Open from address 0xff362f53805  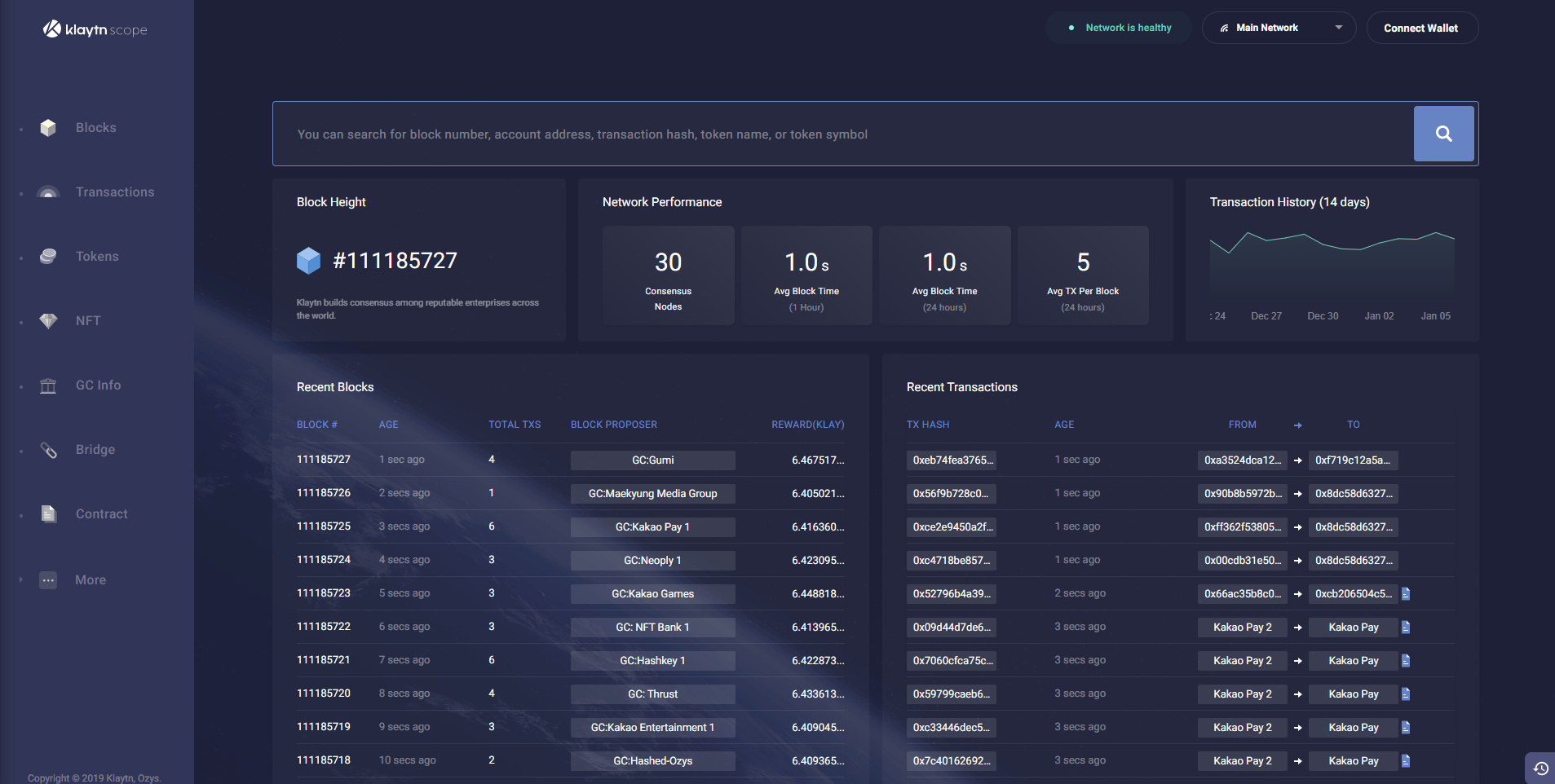tap(1243, 527)
